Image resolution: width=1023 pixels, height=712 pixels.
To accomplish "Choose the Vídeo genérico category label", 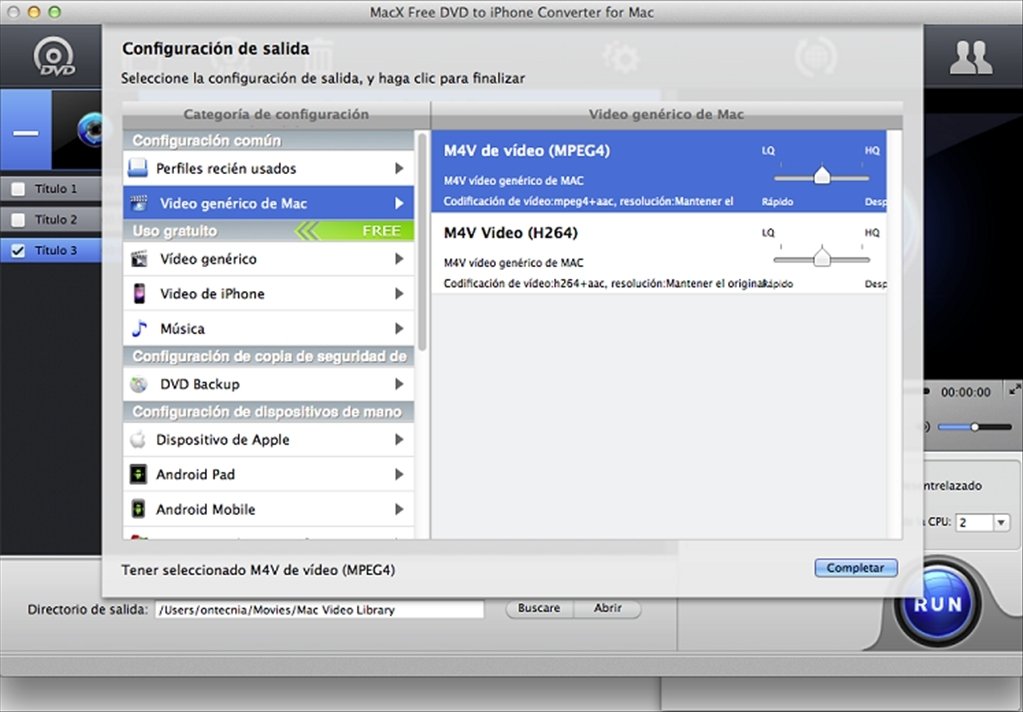I will (209, 259).
